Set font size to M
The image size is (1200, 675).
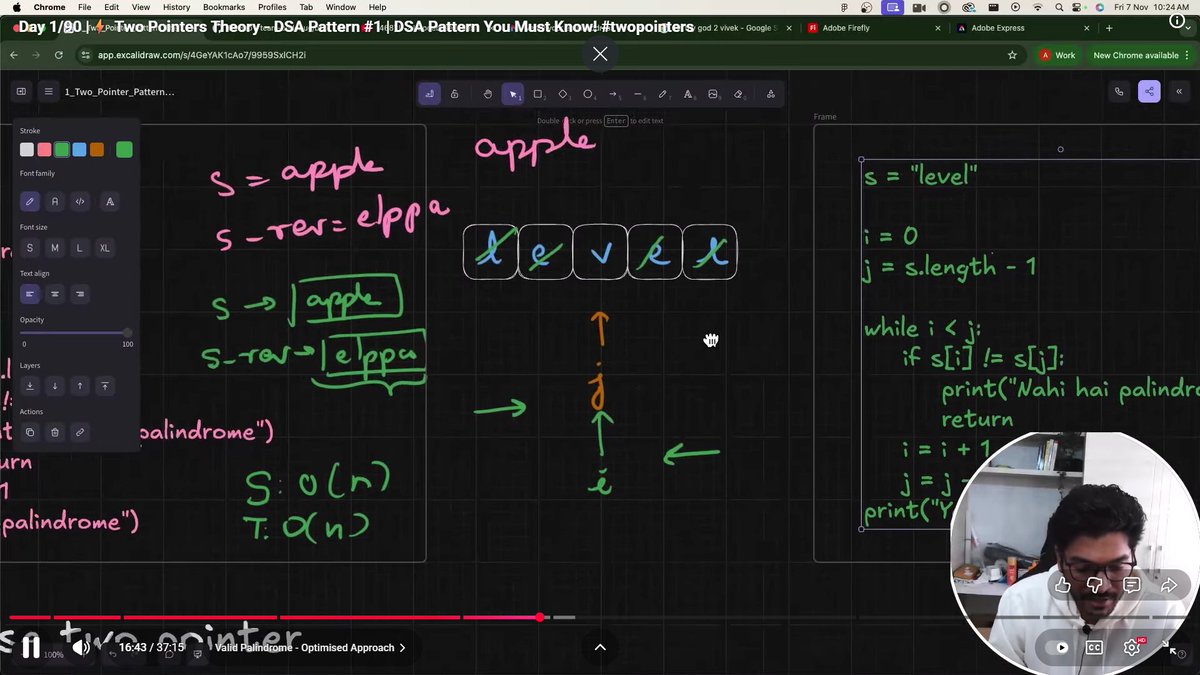(x=55, y=247)
